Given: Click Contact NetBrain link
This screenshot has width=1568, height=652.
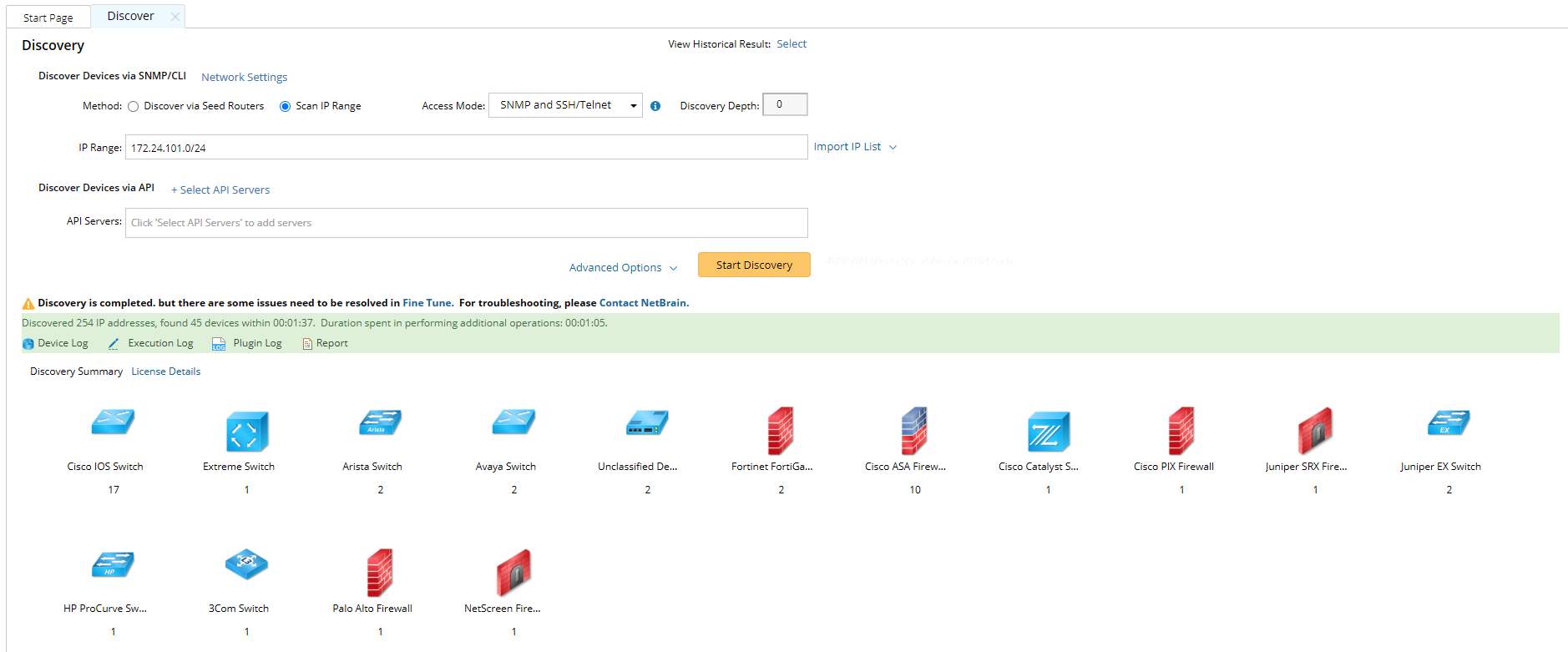Looking at the screenshot, I should [x=643, y=303].
